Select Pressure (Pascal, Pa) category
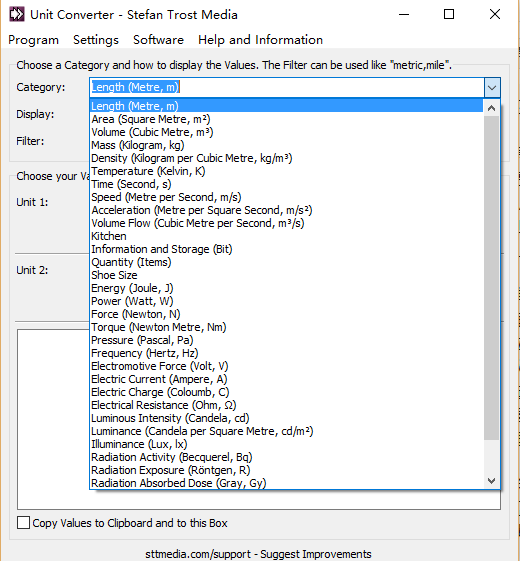Viewport: 520px width, 561px height. [286, 340]
